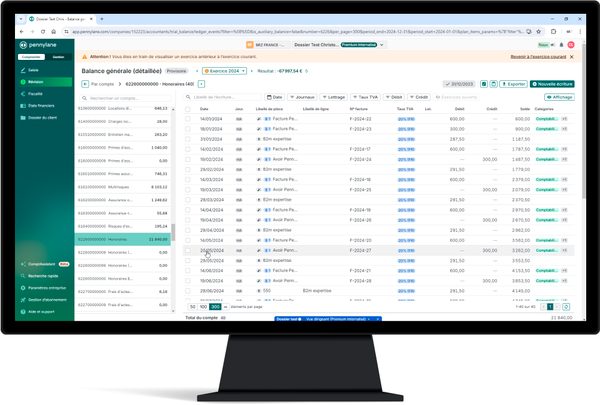The image size is (600, 405).
Task: Bookmark the page with the star icon
Action: 539,32
